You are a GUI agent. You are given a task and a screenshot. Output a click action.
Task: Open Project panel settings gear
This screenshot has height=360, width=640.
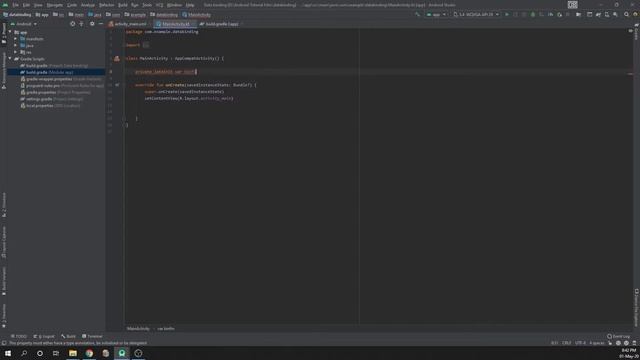point(92,24)
